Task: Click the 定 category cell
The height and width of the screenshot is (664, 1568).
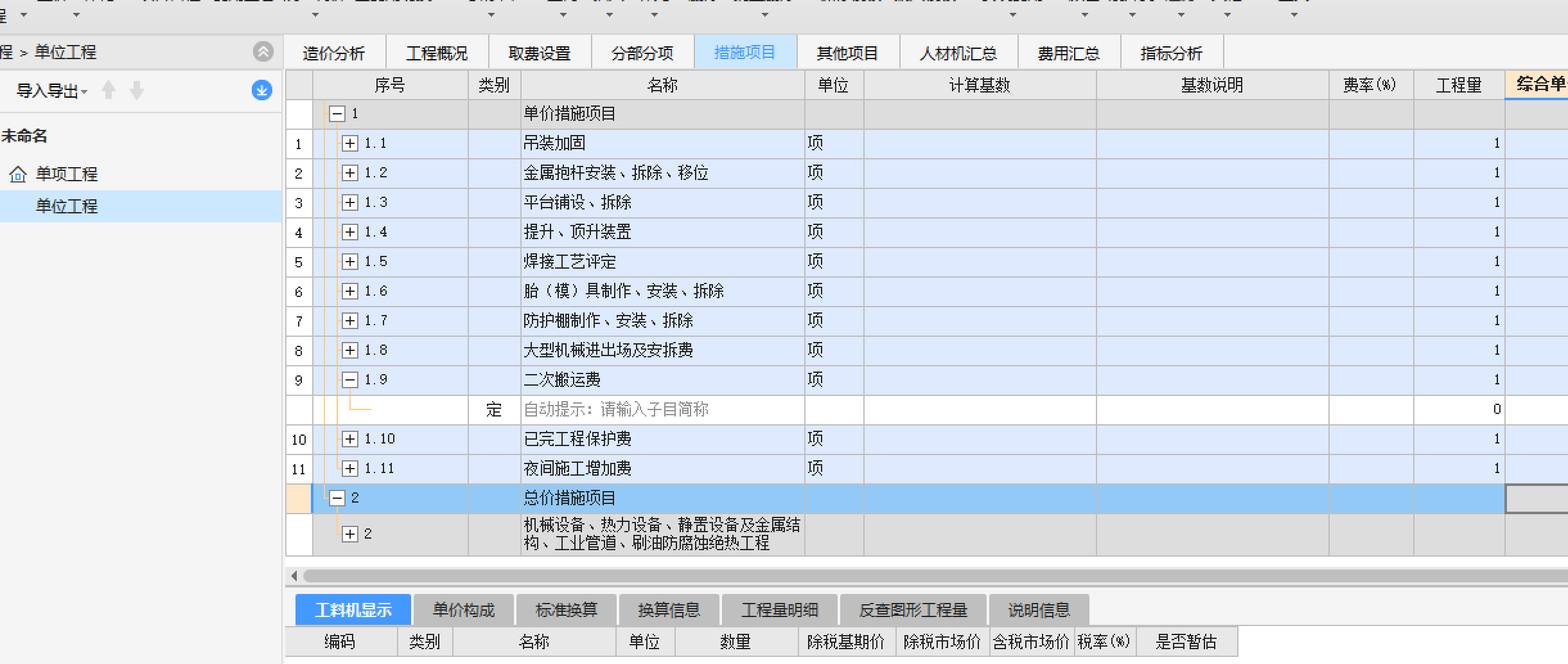Action: [x=494, y=409]
